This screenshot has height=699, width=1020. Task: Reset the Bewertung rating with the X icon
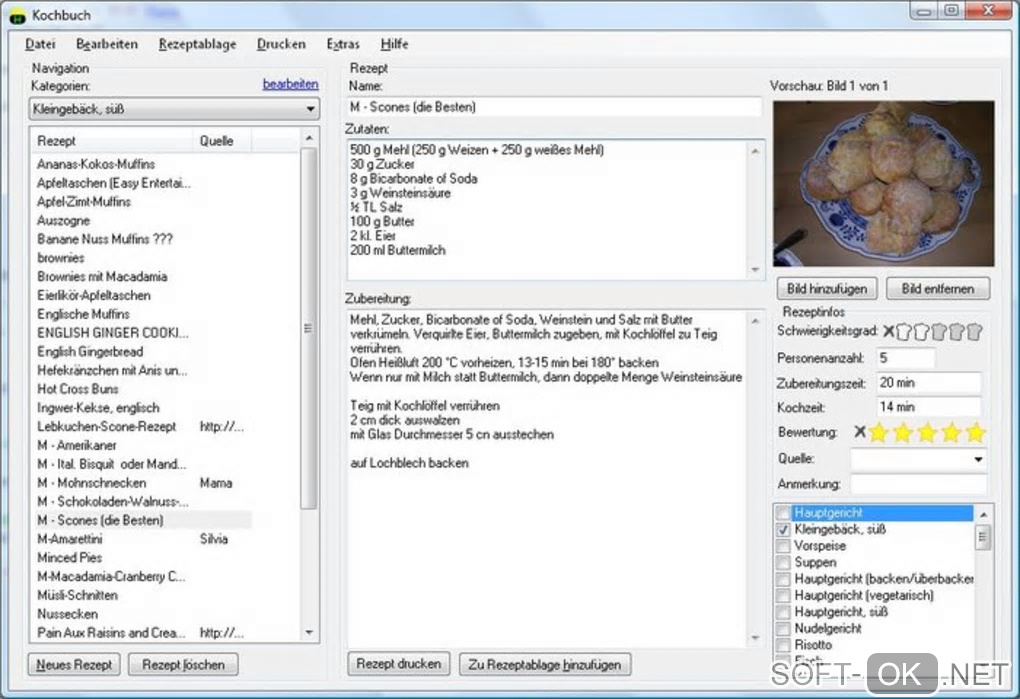[859, 432]
